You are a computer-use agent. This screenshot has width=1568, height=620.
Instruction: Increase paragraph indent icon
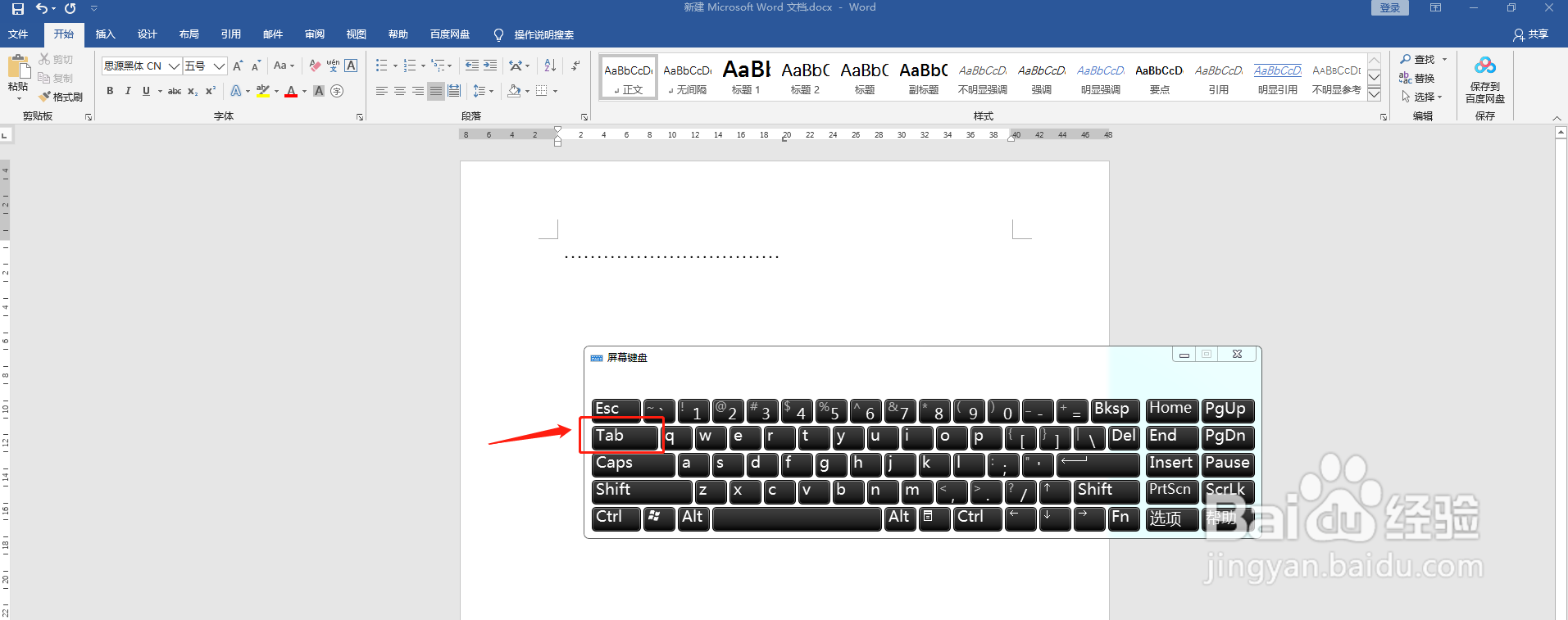[x=490, y=66]
